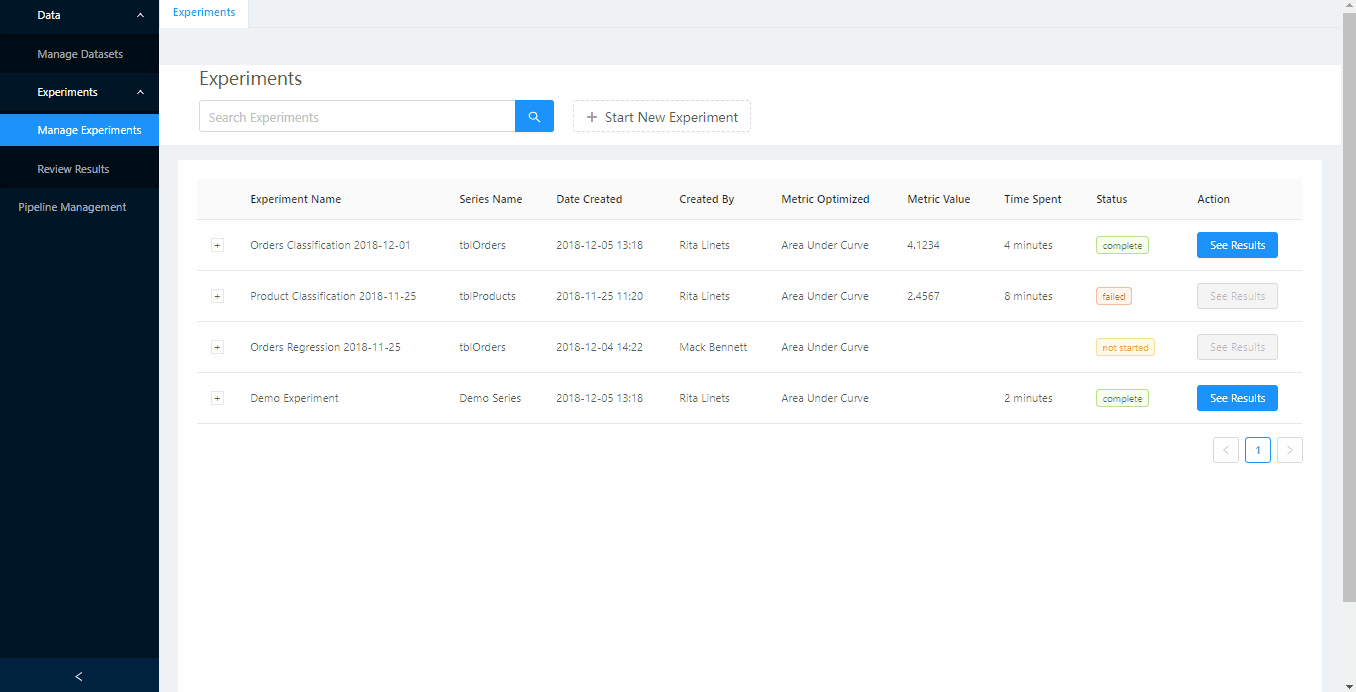Click the Date Created column header
The width and height of the screenshot is (1356, 692).
[589, 199]
